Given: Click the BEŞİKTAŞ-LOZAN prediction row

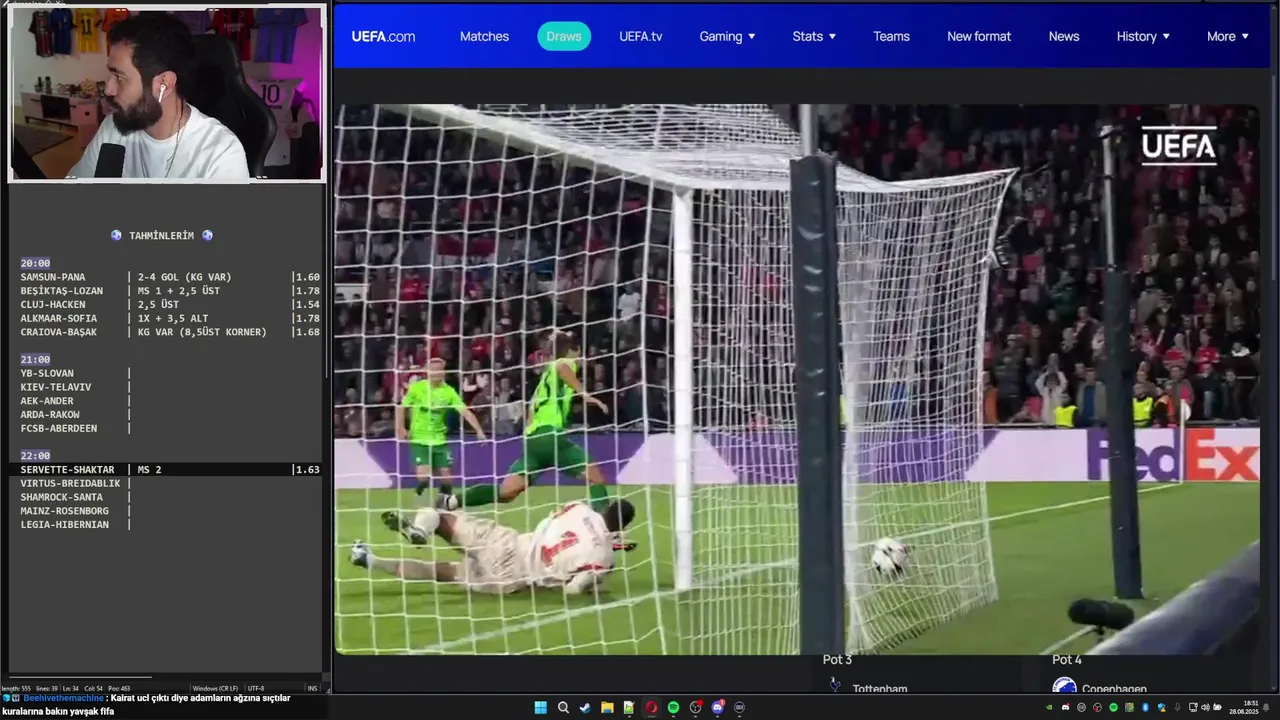Looking at the screenshot, I should 170,291.
